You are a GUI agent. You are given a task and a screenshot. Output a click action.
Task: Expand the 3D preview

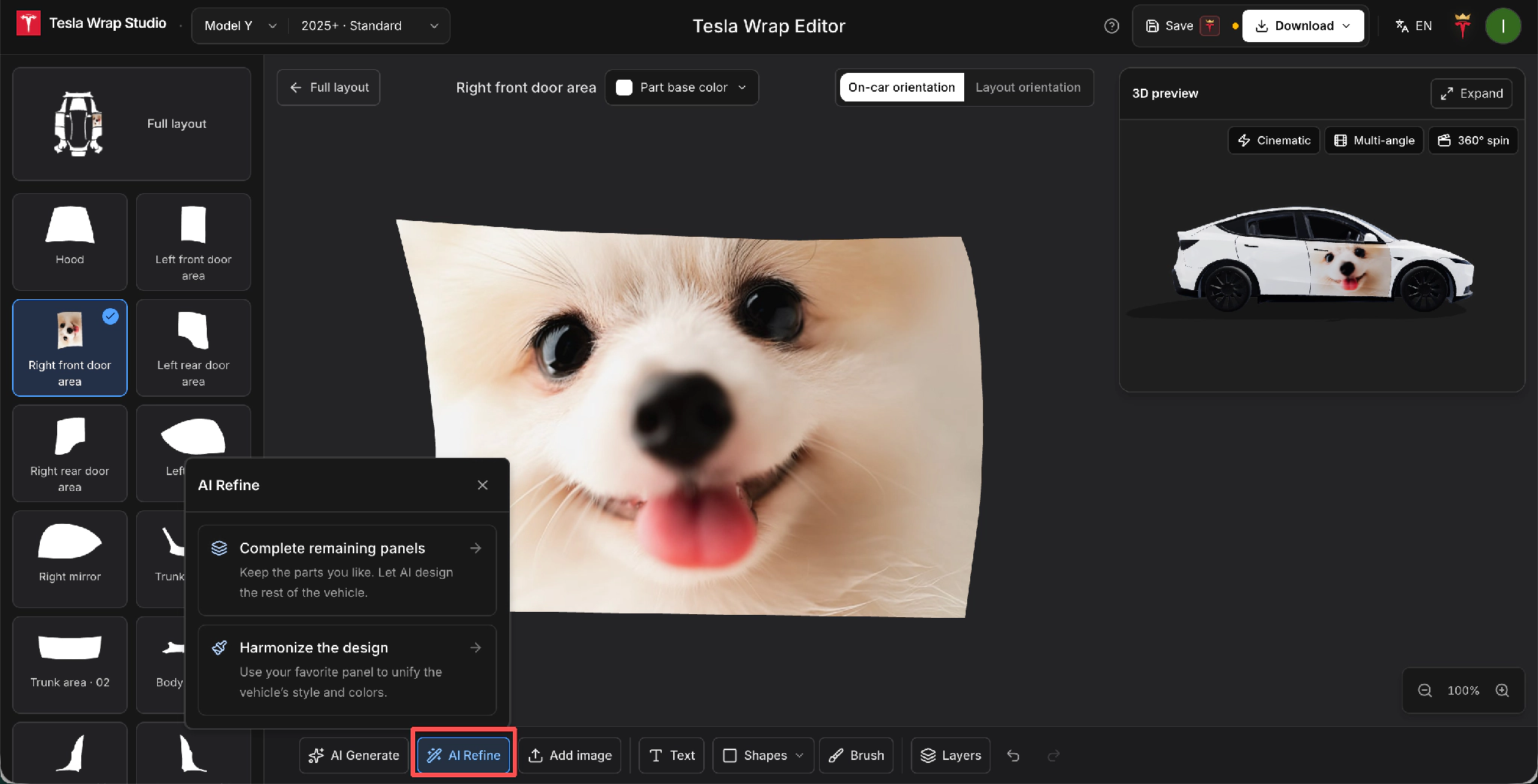[1471, 93]
